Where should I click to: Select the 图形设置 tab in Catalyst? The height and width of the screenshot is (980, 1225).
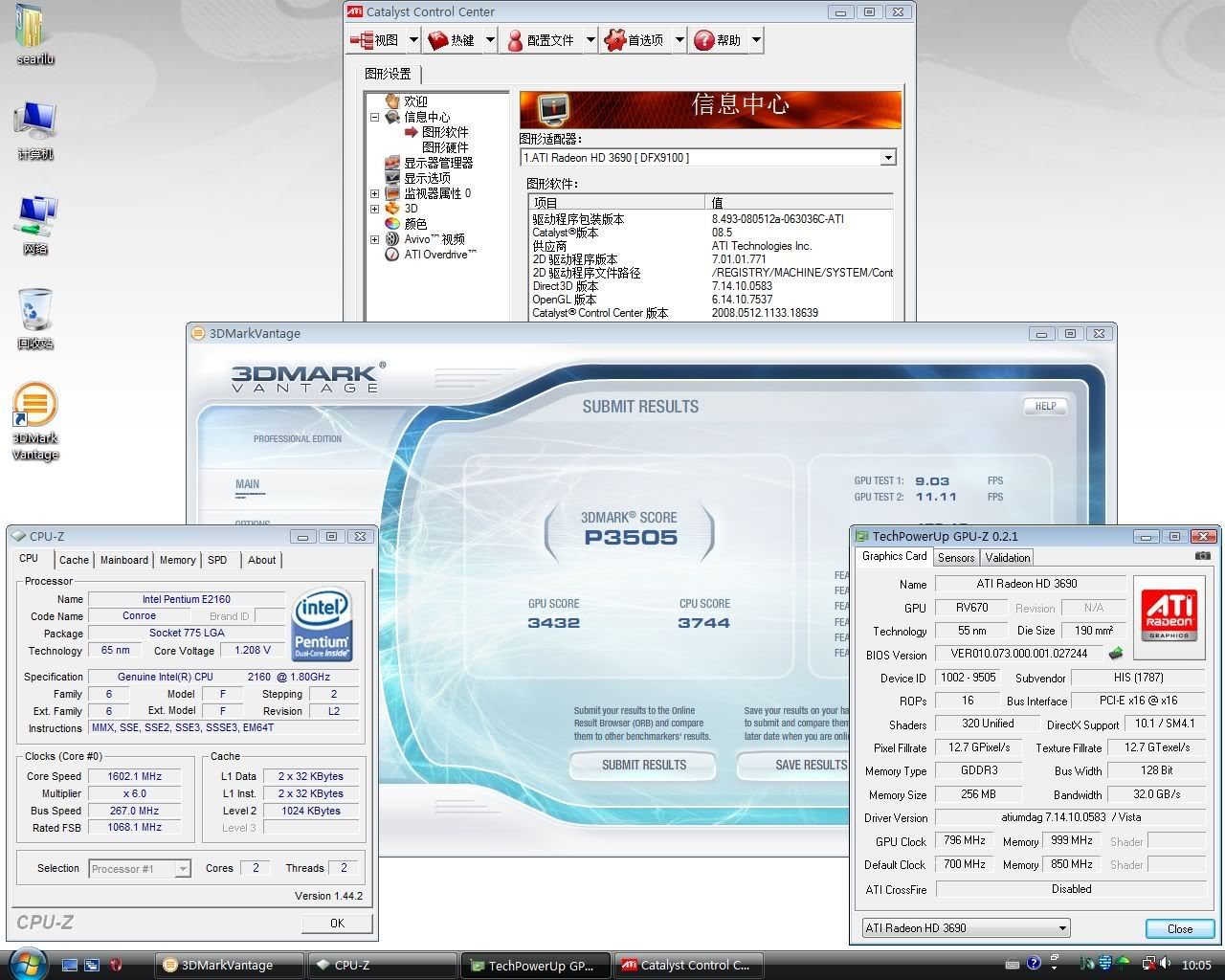[x=388, y=74]
